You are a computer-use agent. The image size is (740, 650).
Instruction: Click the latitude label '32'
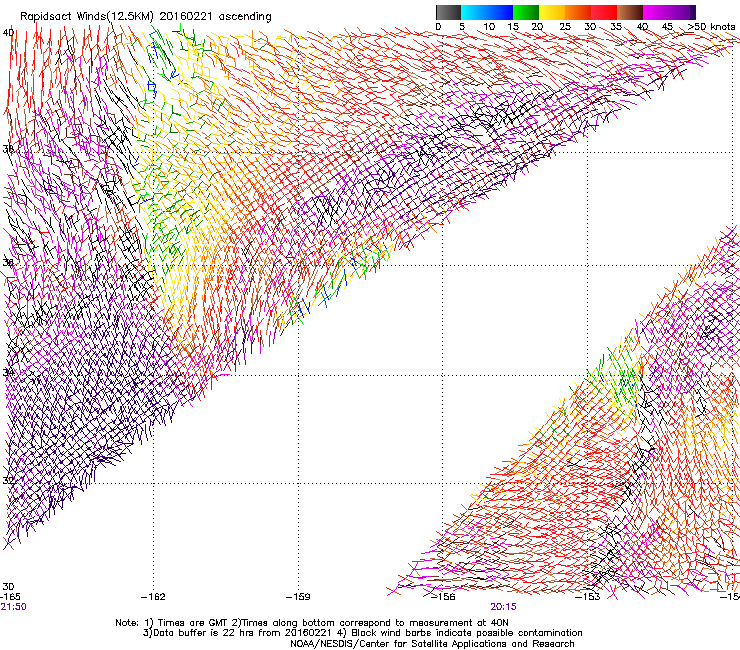tap(8, 481)
